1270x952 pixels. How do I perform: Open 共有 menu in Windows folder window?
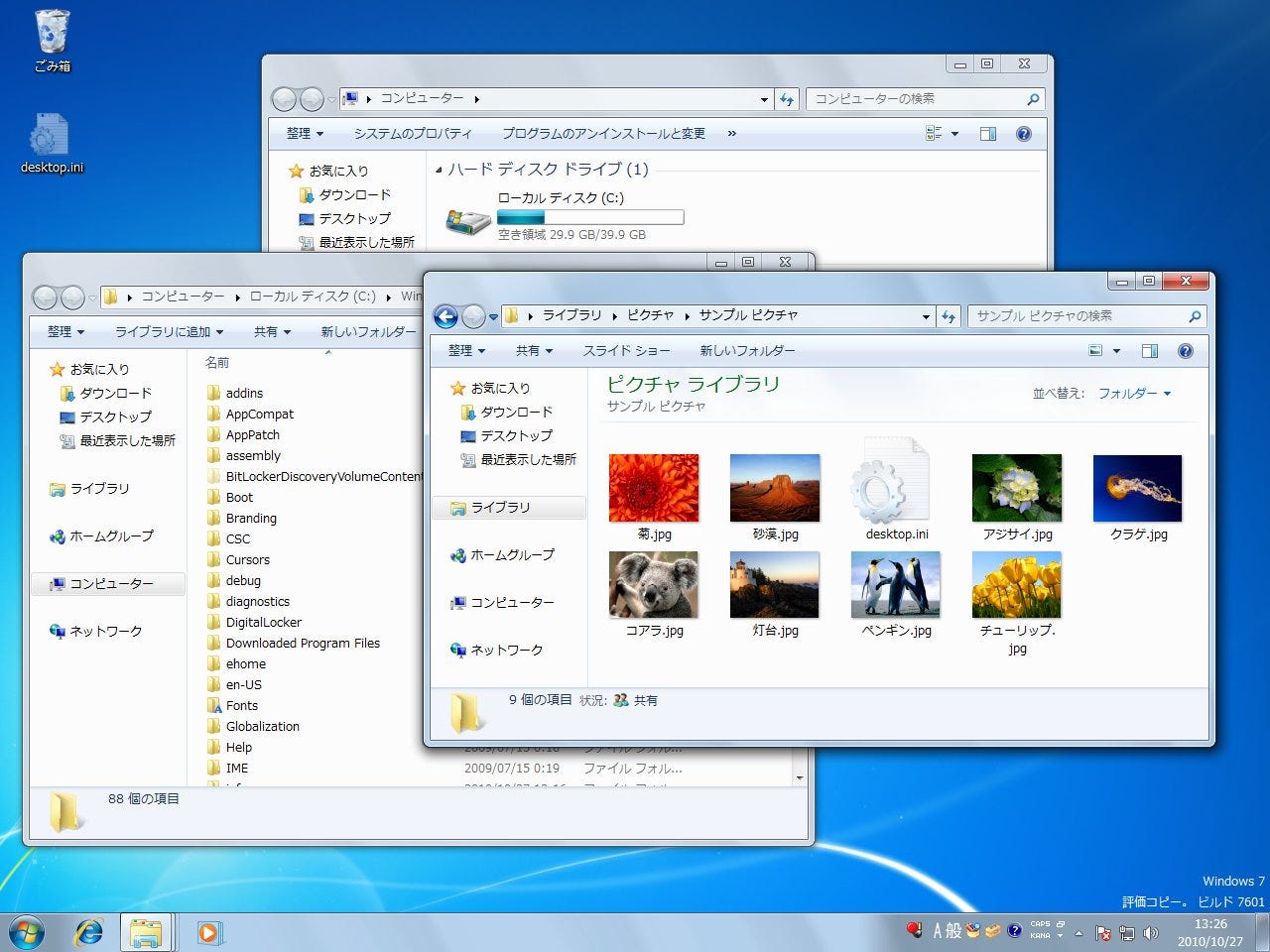click(272, 331)
